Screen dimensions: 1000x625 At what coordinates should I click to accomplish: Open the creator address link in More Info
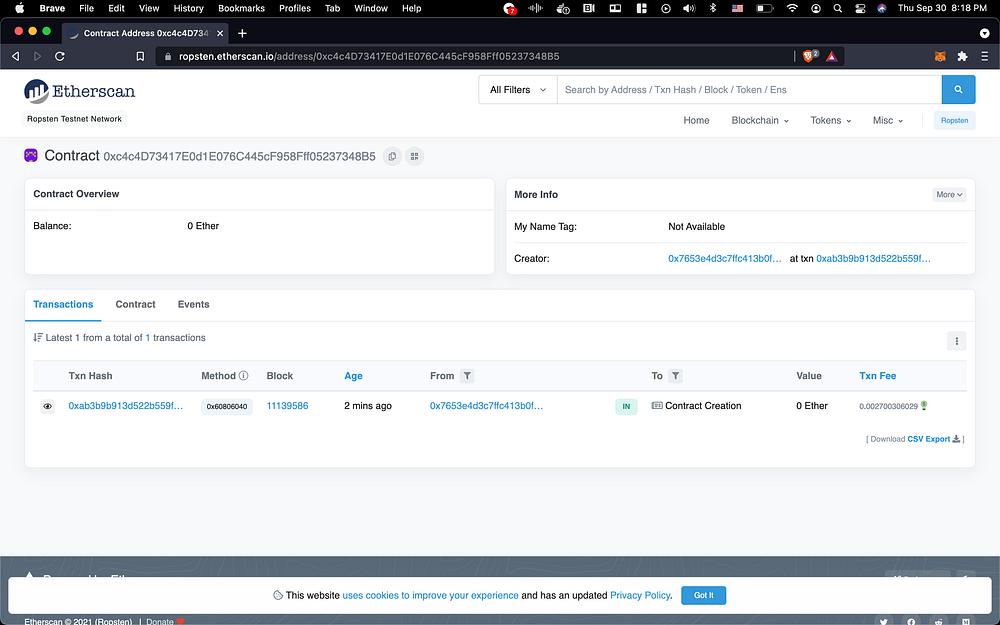[x=725, y=258]
